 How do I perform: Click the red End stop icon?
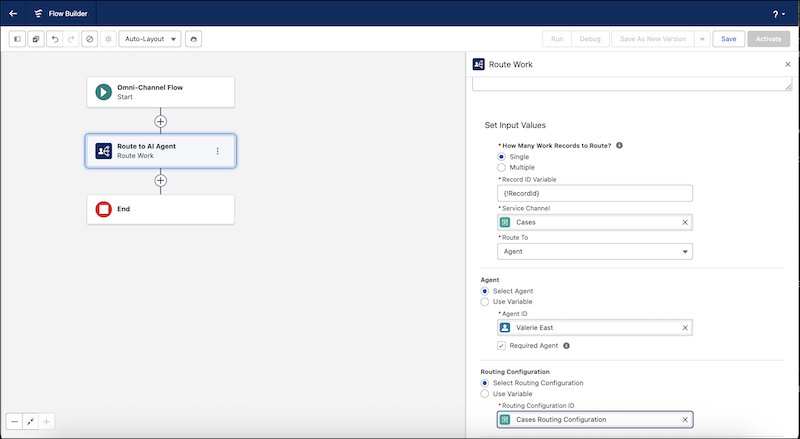[x=104, y=209]
